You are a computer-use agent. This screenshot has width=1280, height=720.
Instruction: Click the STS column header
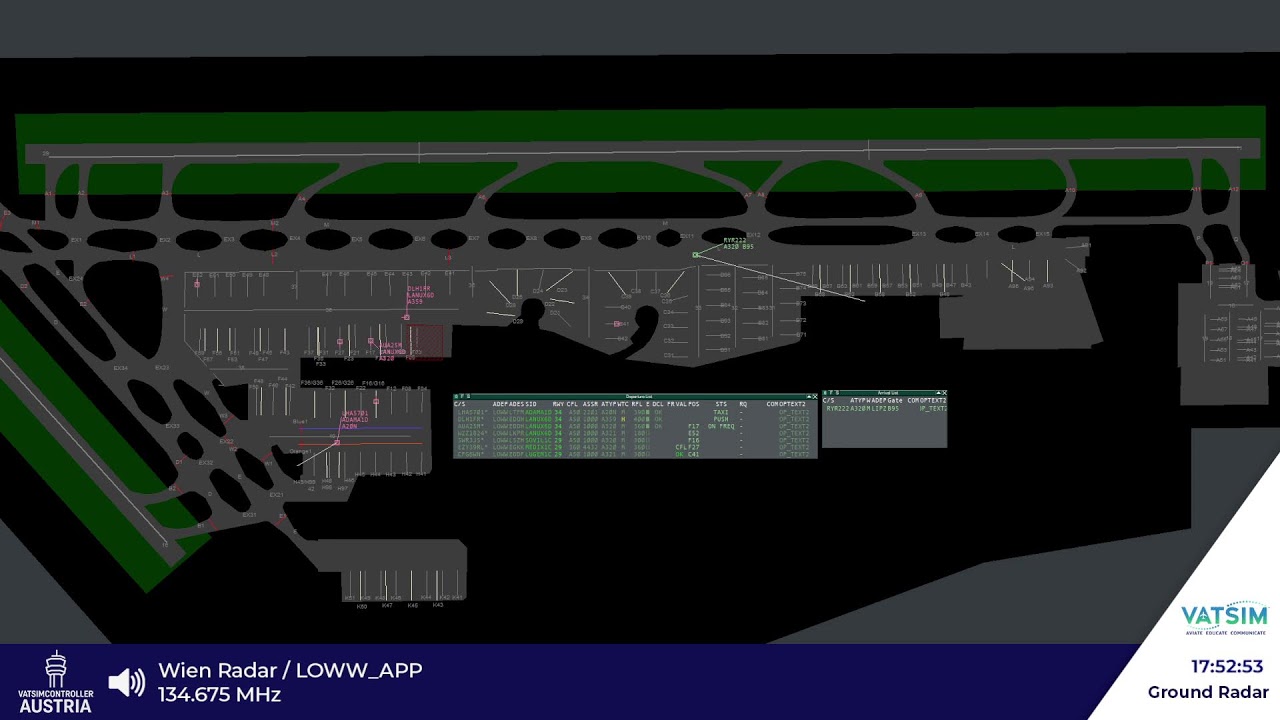tap(721, 404)
